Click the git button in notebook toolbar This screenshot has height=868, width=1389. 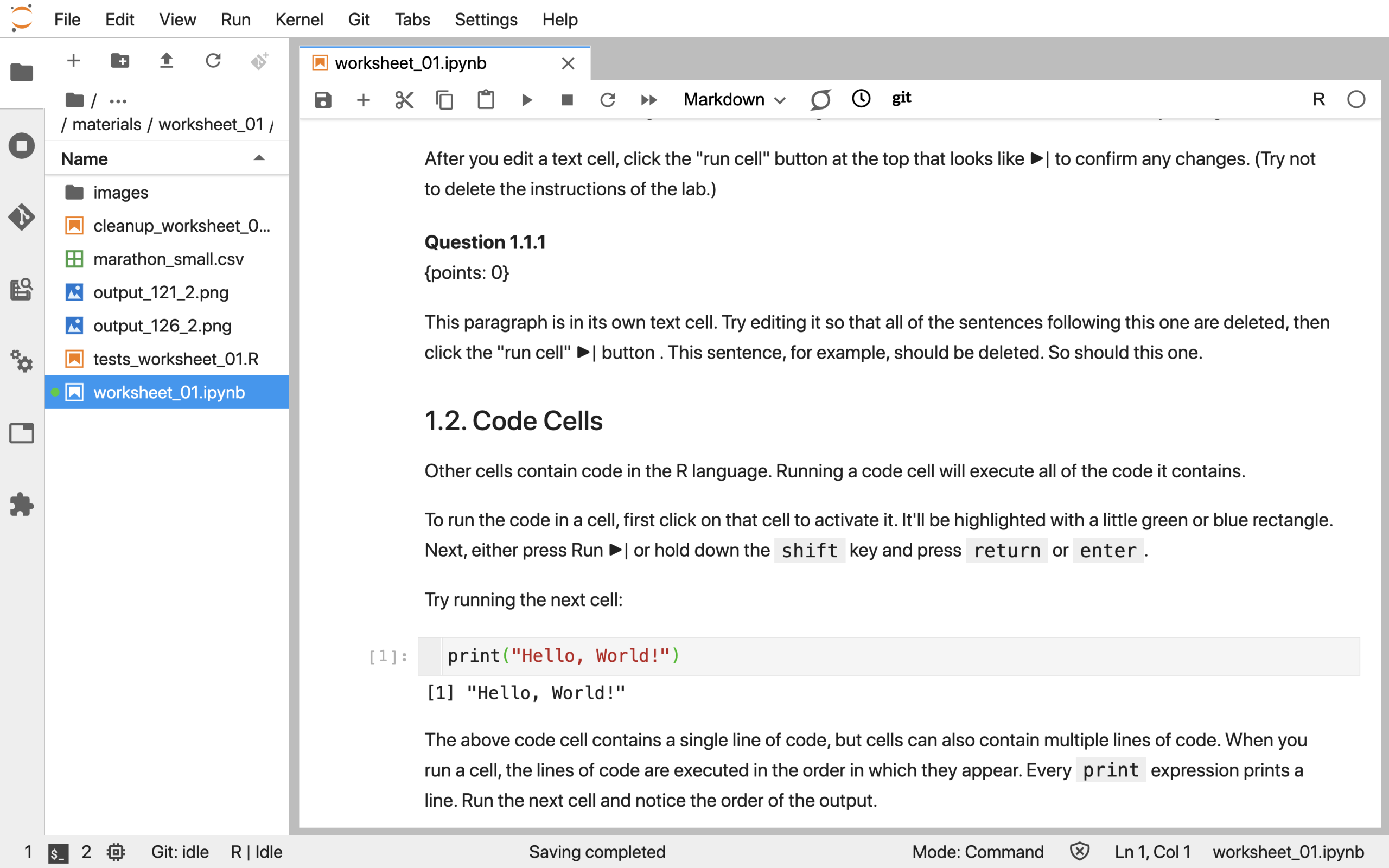pos(901,99)
